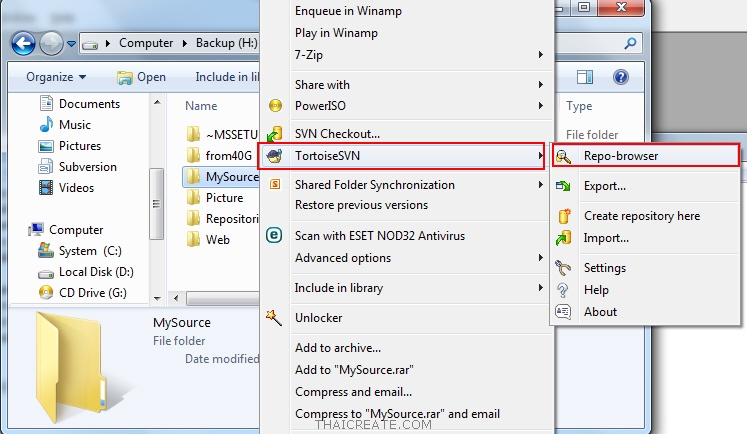This screenshot has height=434, width=747.
Task: Click the Explorer Back arrow button
Action: [23, 44]
